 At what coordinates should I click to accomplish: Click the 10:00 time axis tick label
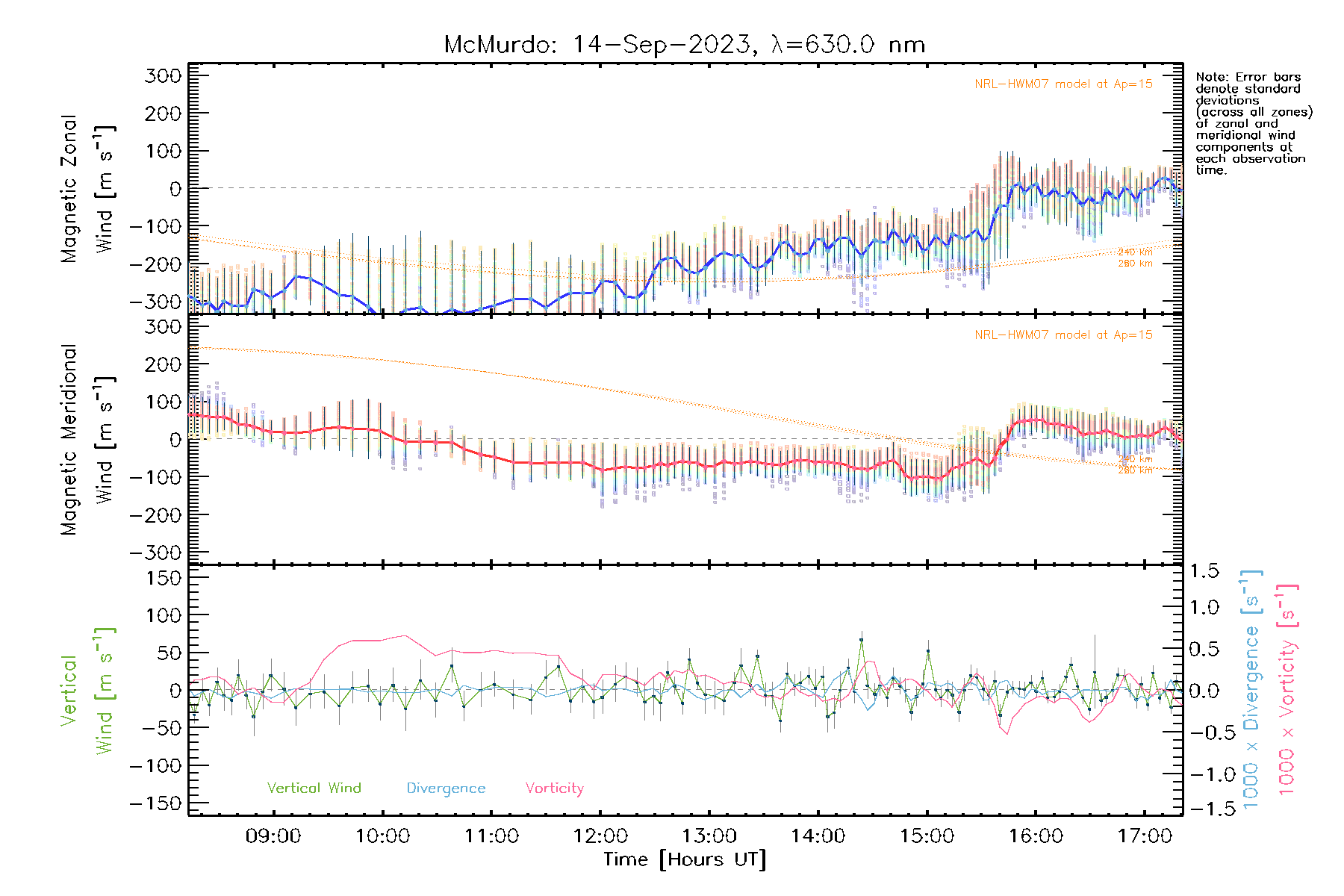coord(382,836)
